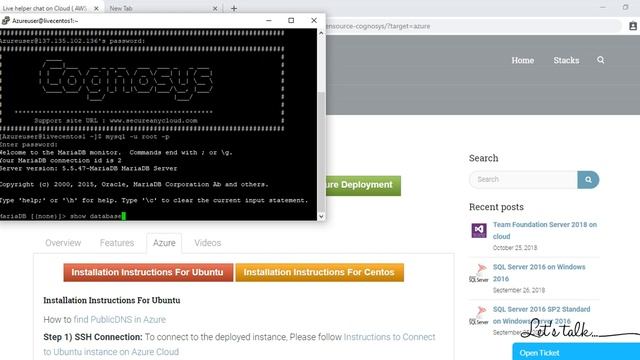The height and width of the screenshot is (360, 640).
Task: Minimize the browser window
Action: click(603, 7)
